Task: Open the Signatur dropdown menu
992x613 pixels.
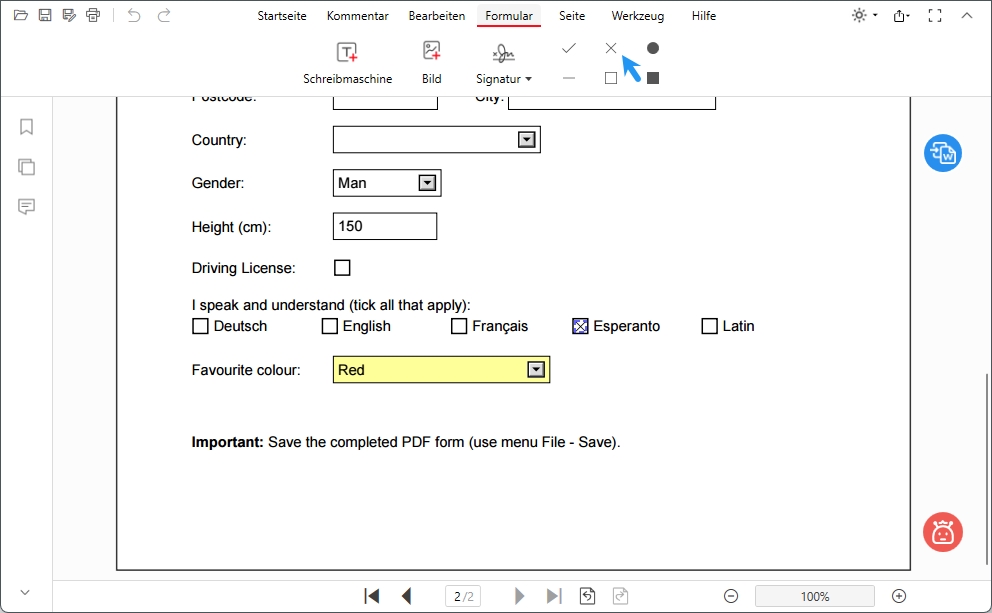Action: 504,78
